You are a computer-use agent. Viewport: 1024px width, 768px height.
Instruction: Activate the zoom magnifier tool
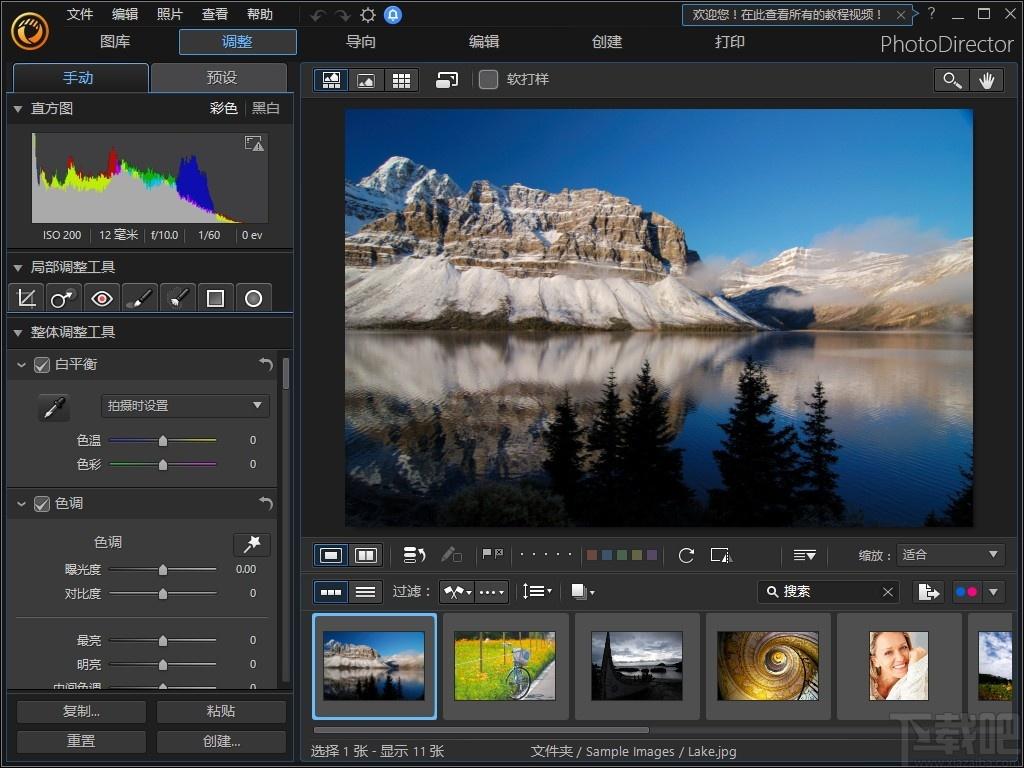pos(952,80)
